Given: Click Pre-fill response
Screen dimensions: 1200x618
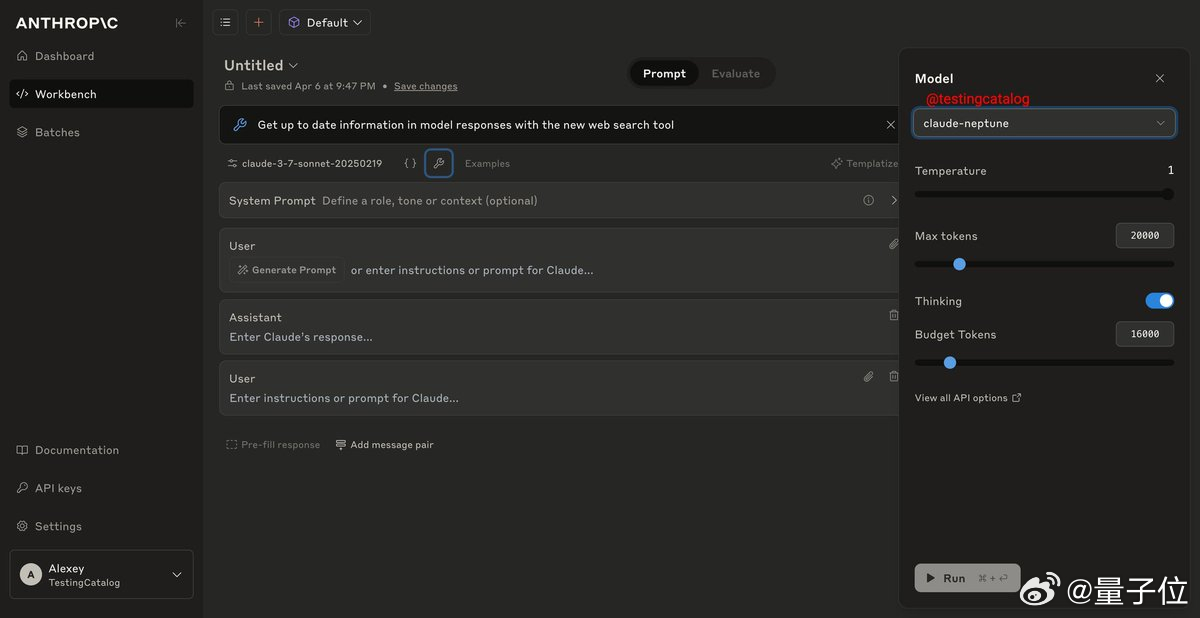Looking at the screenshot, I should tap(273, 445).
